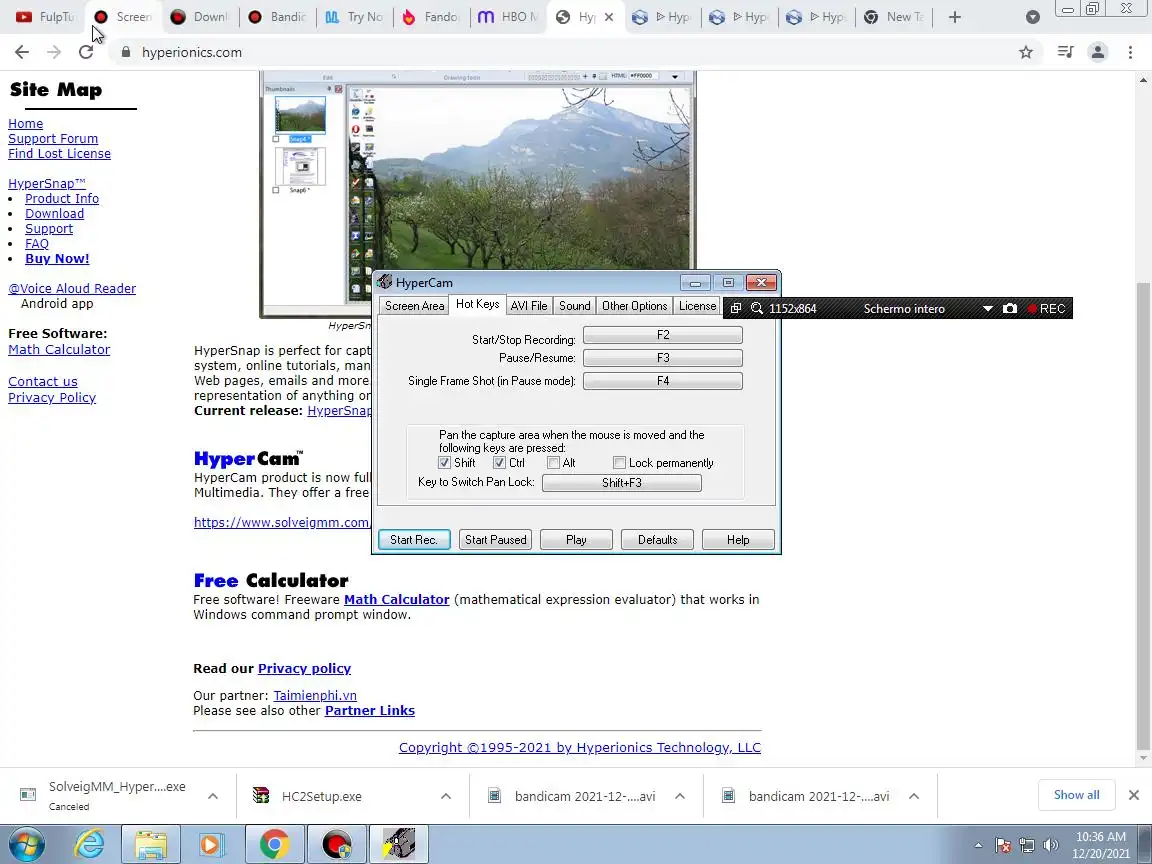Toggle the Ctrl pan checkbox
The width and height of the screenshot is (1152, 864).
(499, 463)
